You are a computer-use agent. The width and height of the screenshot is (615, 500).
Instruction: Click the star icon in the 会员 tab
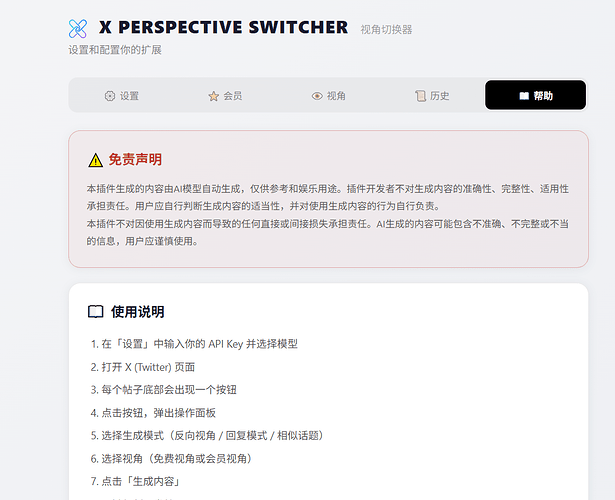click(x=213, y=96)
